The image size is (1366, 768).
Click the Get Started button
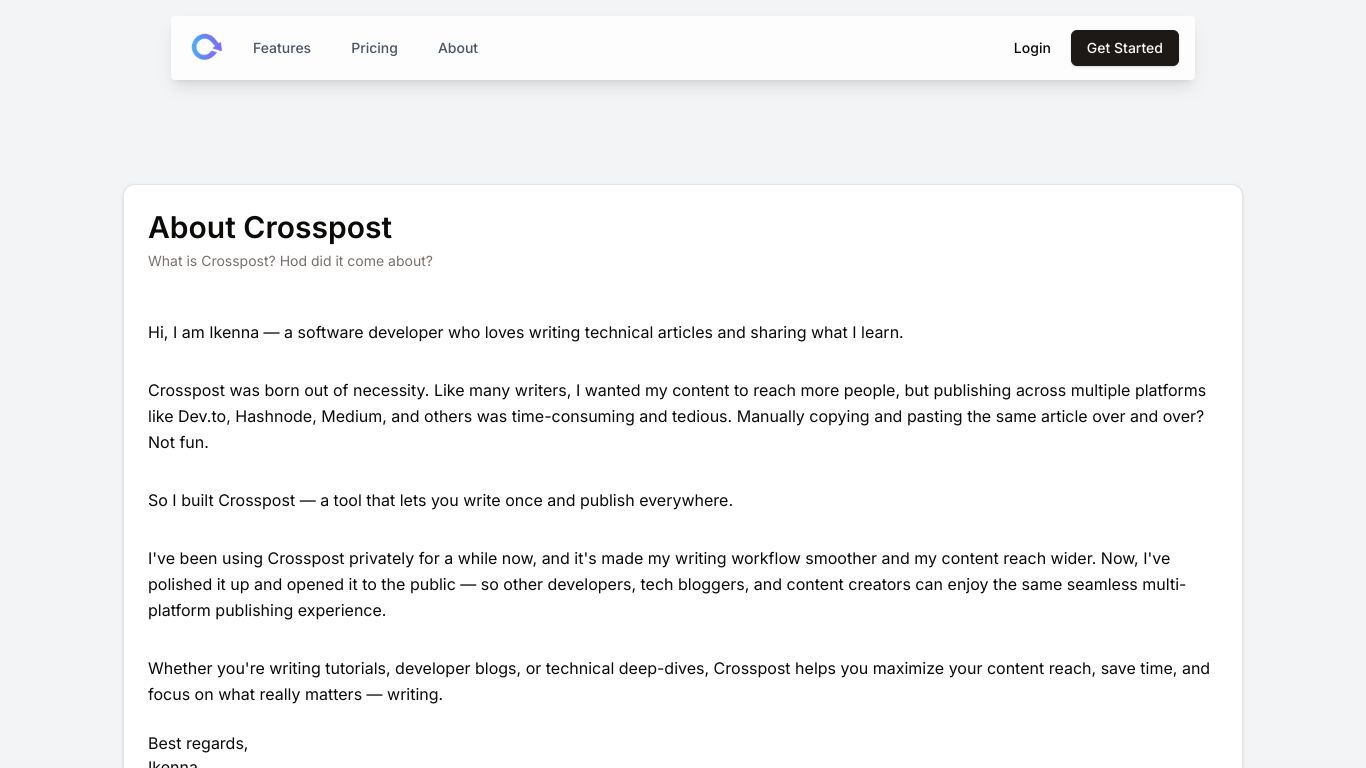pyautogui.click(x=1125, y=48)
